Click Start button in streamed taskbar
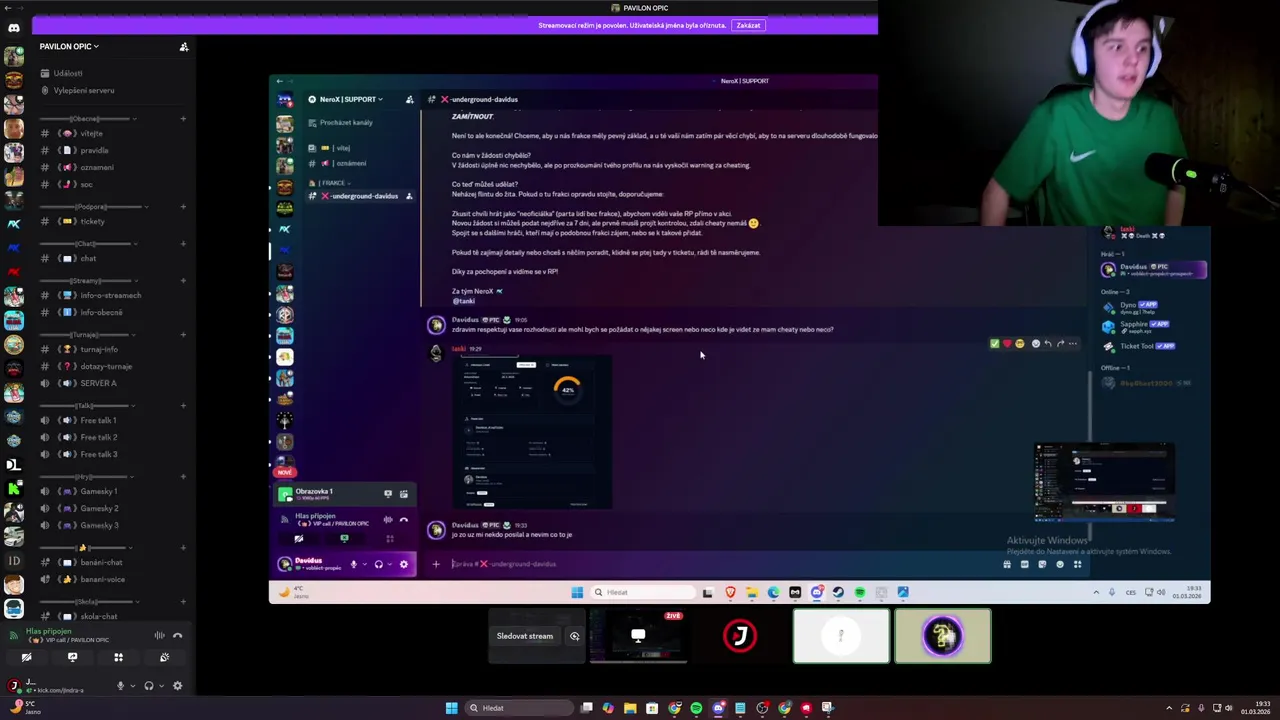1280x720 pixels. coord(577,592)
